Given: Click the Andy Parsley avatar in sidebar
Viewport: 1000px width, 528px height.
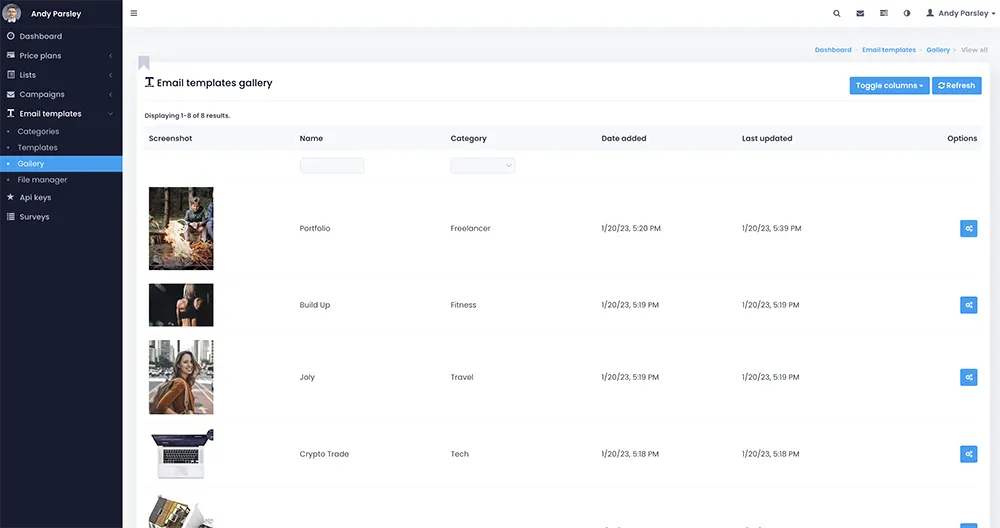Looking at the screenshot, I should [11, 13].
